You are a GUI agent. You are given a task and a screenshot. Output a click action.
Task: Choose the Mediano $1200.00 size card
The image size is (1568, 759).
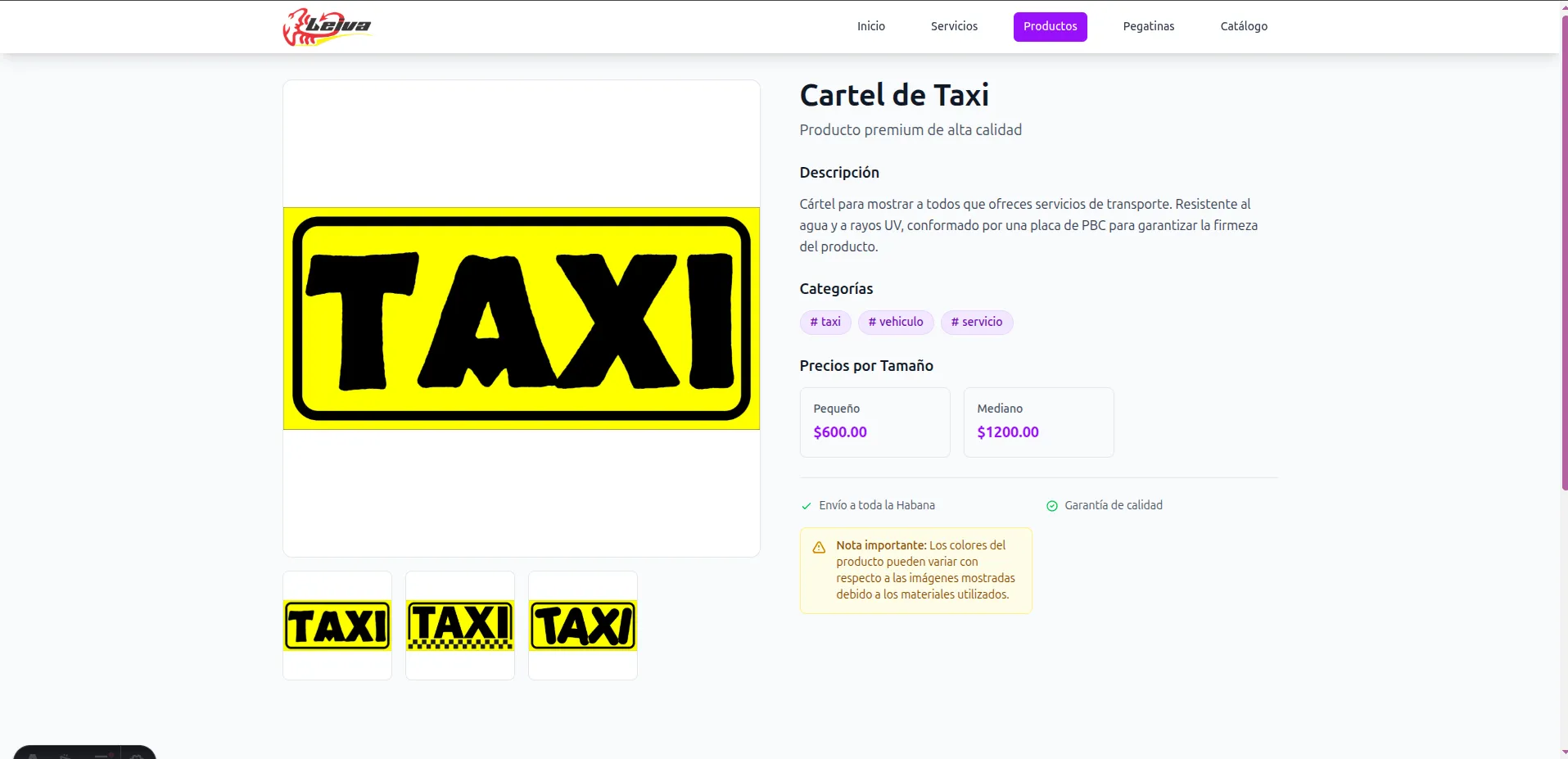[x=1038, y=422]
